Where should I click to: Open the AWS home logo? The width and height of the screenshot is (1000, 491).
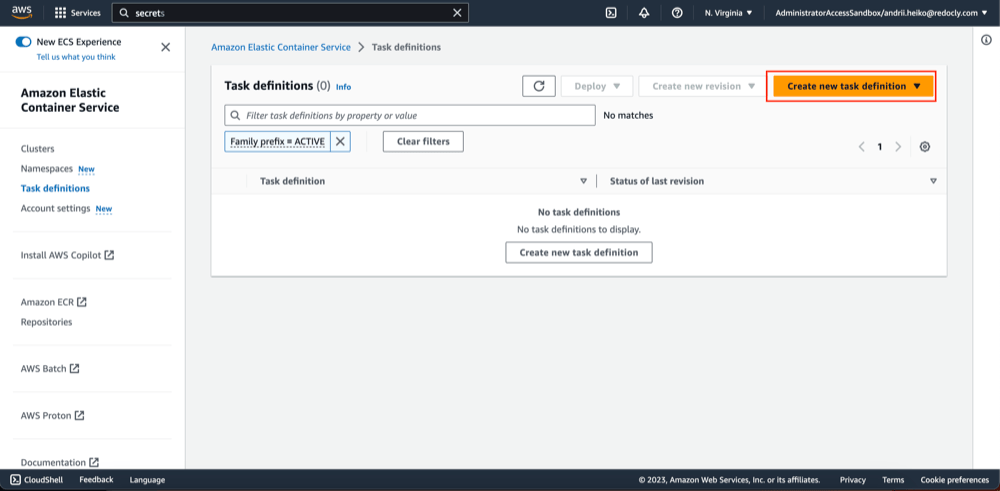(22, 12)
